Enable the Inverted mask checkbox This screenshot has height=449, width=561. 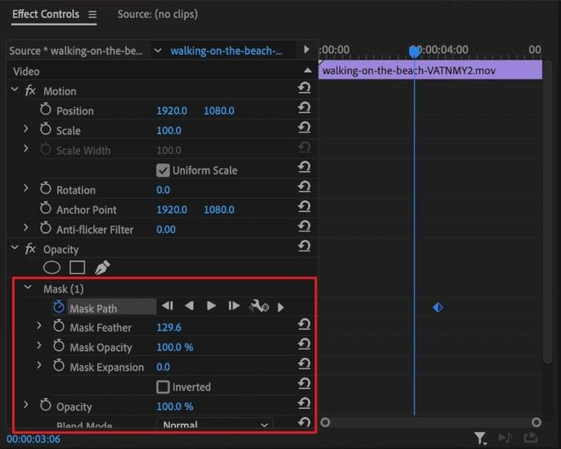click(x=163, y=387)
